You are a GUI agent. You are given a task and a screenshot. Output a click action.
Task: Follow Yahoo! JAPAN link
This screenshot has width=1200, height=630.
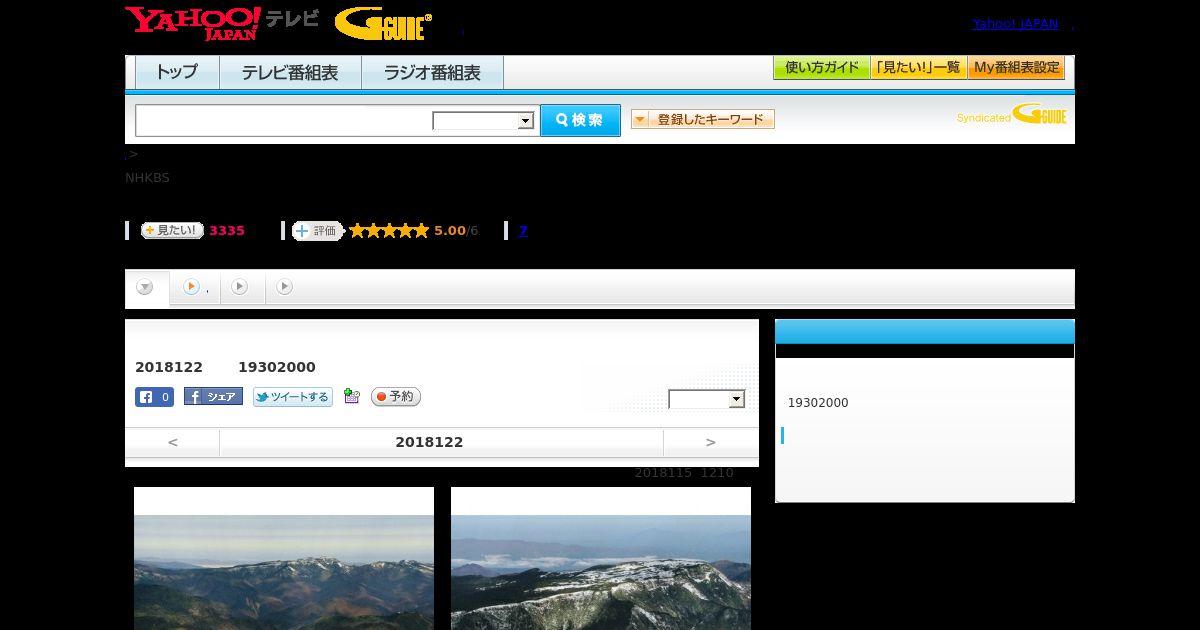[1015, 24]
